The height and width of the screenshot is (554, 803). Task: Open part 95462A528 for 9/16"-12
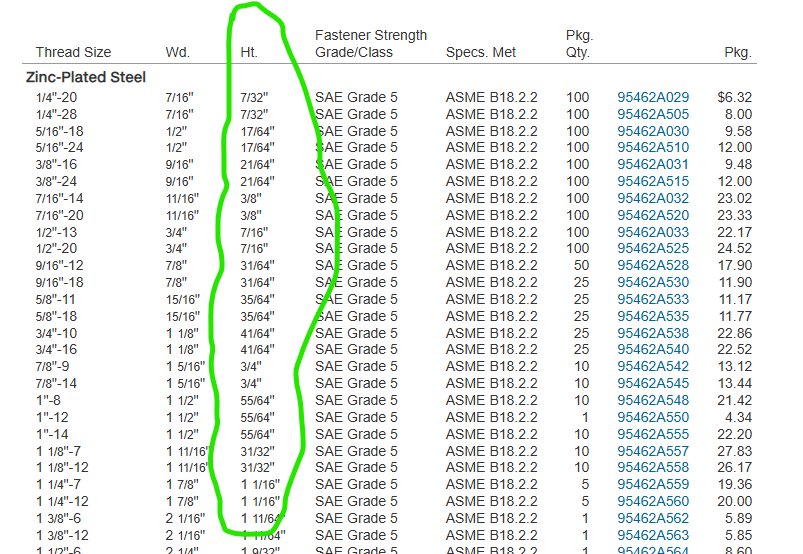(x=653, y=265)
